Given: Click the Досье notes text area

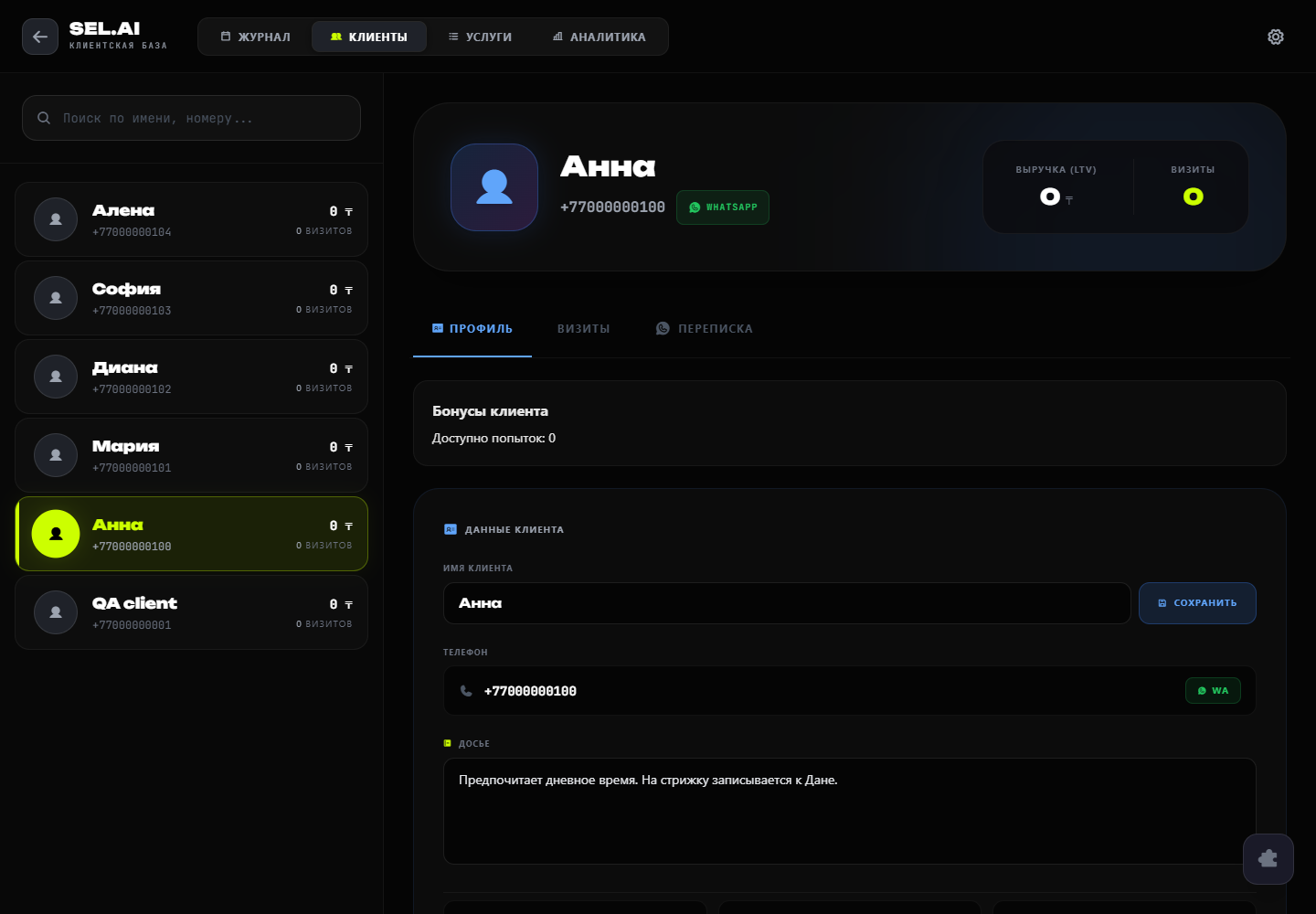Looking at the screenshot, I should click(x=850, y=811).
